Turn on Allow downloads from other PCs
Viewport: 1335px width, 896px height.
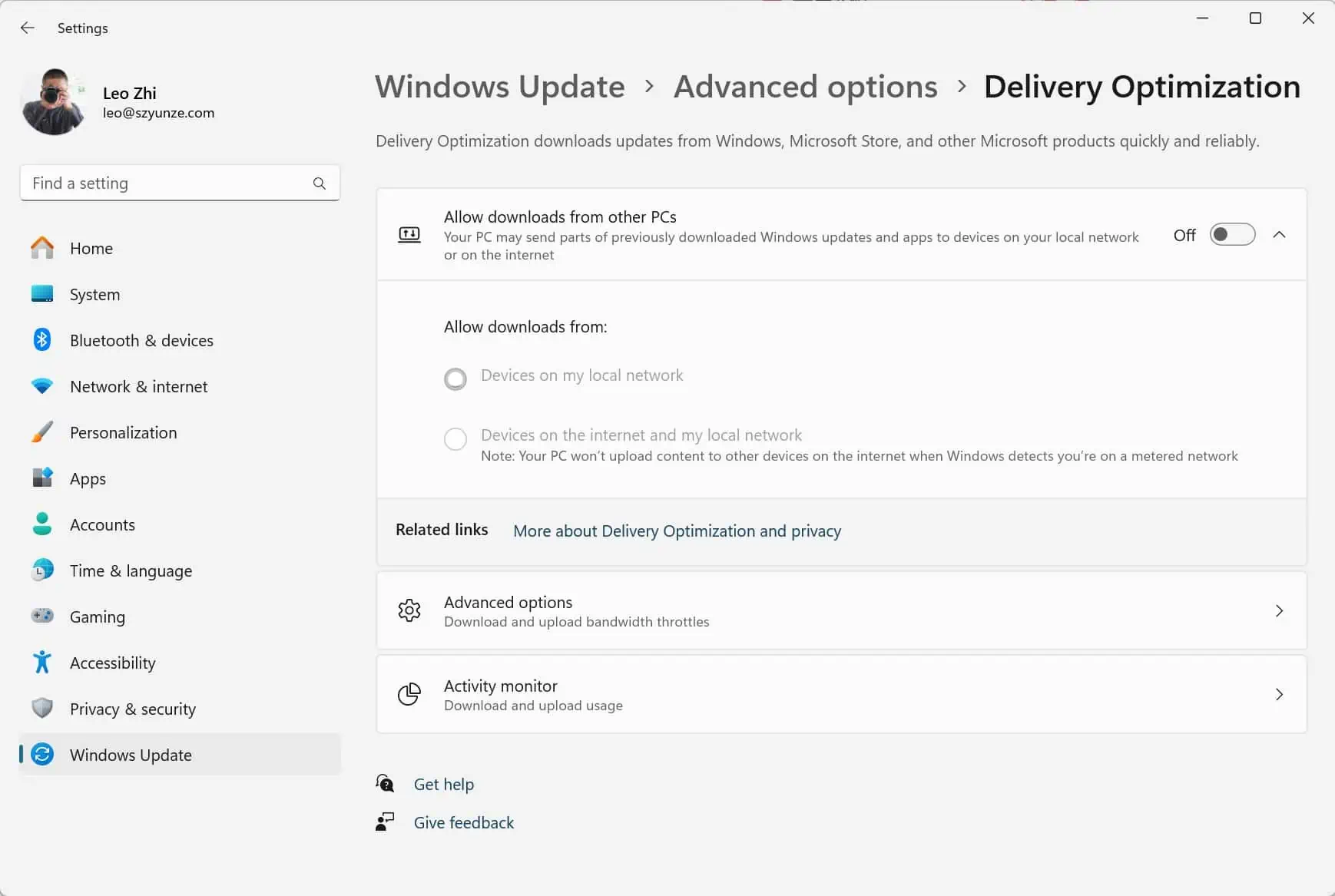click(x=1232, y=235)
